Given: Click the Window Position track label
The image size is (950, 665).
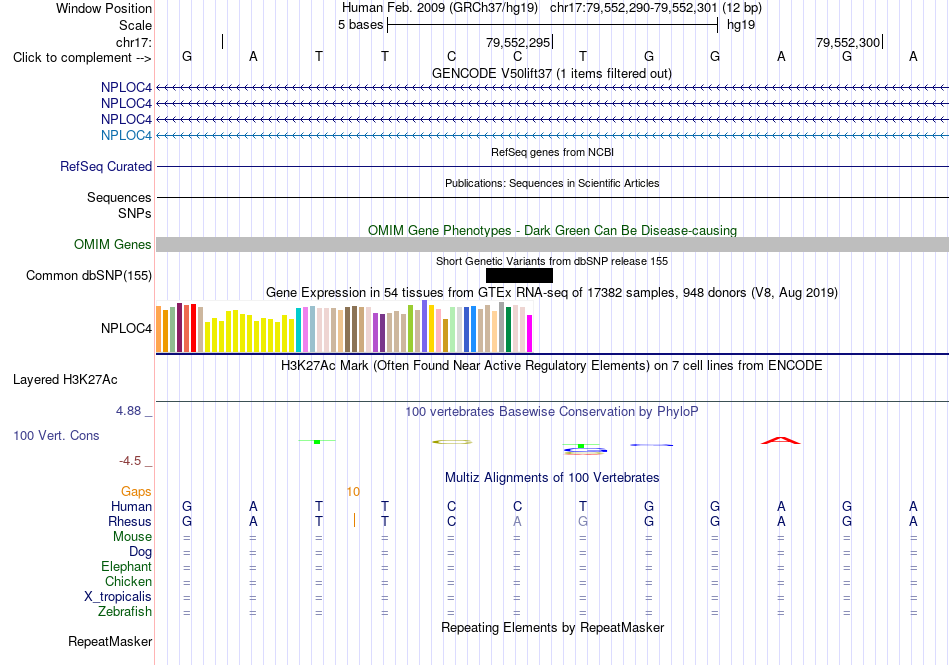Looking at the screenshot, I should click(x=104, y=8).
